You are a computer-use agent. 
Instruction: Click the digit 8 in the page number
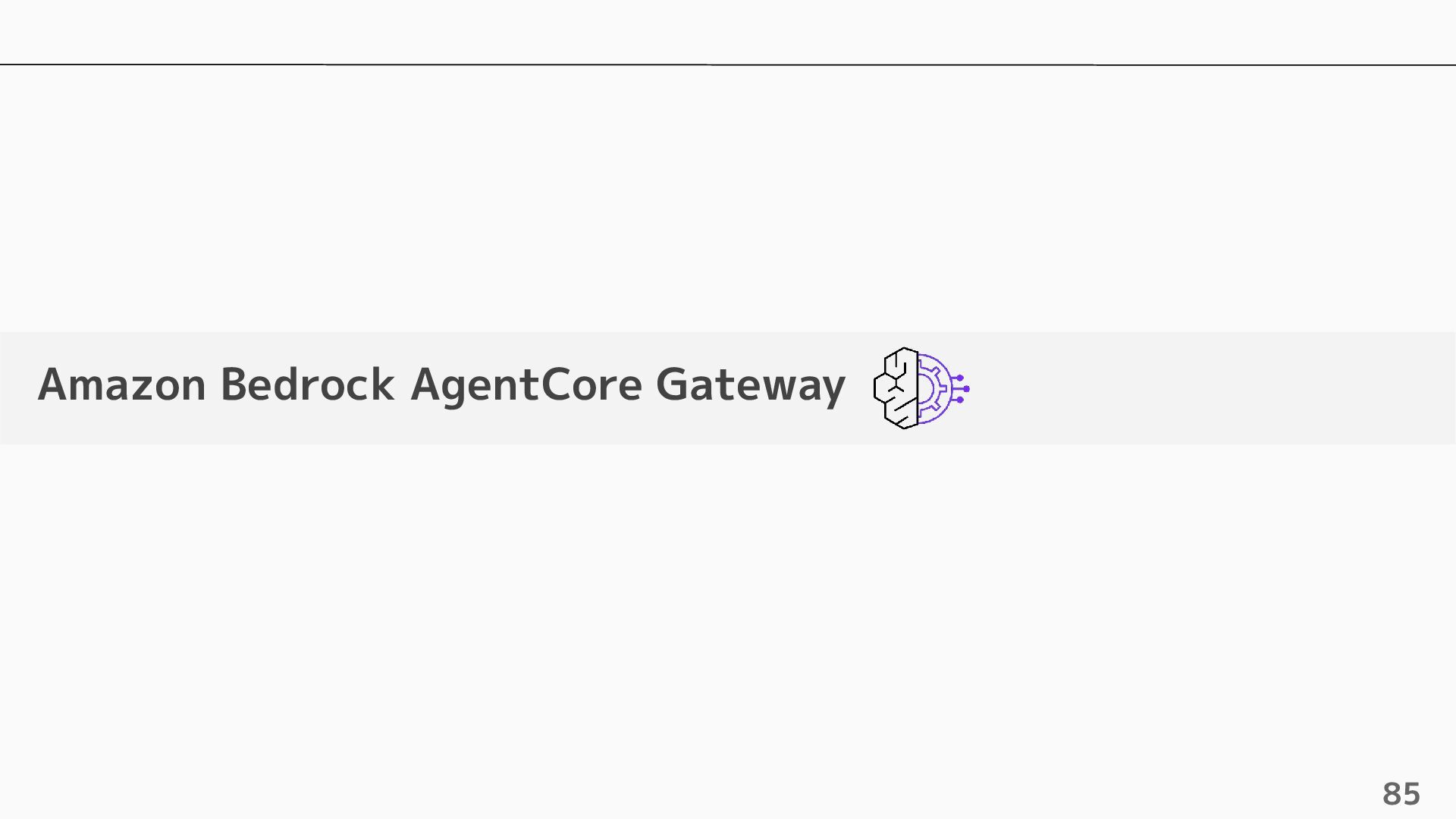1392,794
